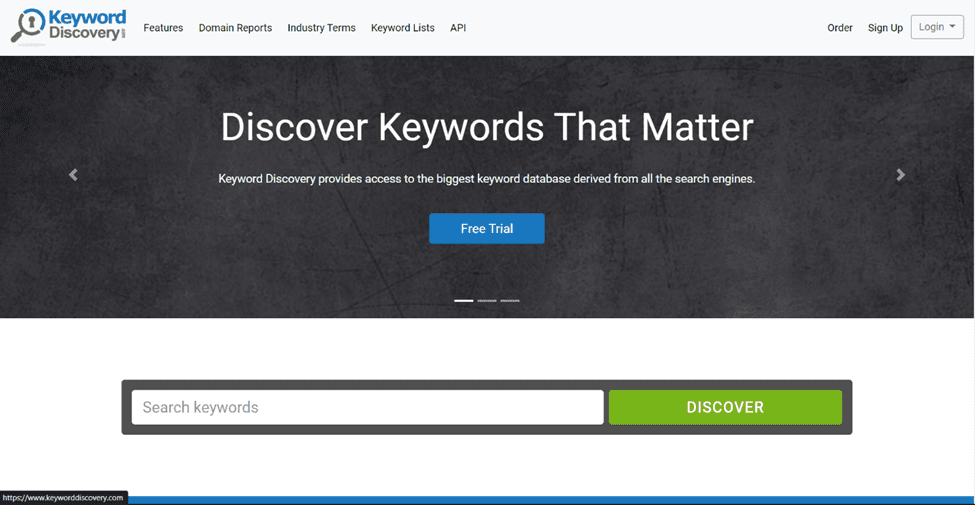
Task: Open Keyword Lists page
Action: click(403, 28)
